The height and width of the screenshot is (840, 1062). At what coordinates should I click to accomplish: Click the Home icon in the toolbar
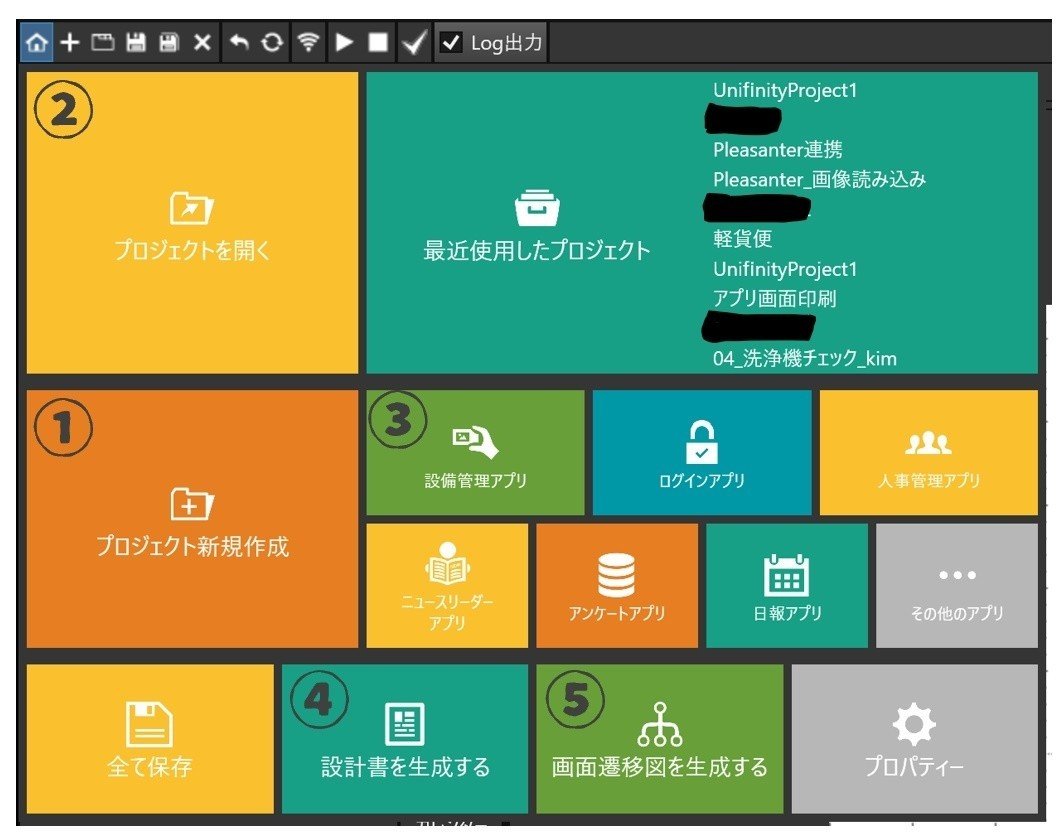(35, 42)
